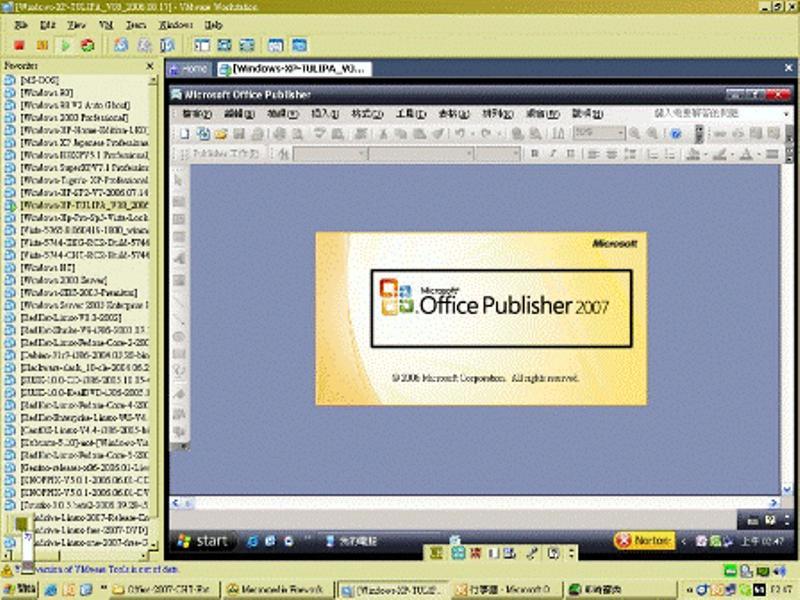The width and height of the screenshot is (800, 600).
Task: Select [Windows 2003 Server] in Favorites list
Action: pos(63,280)
